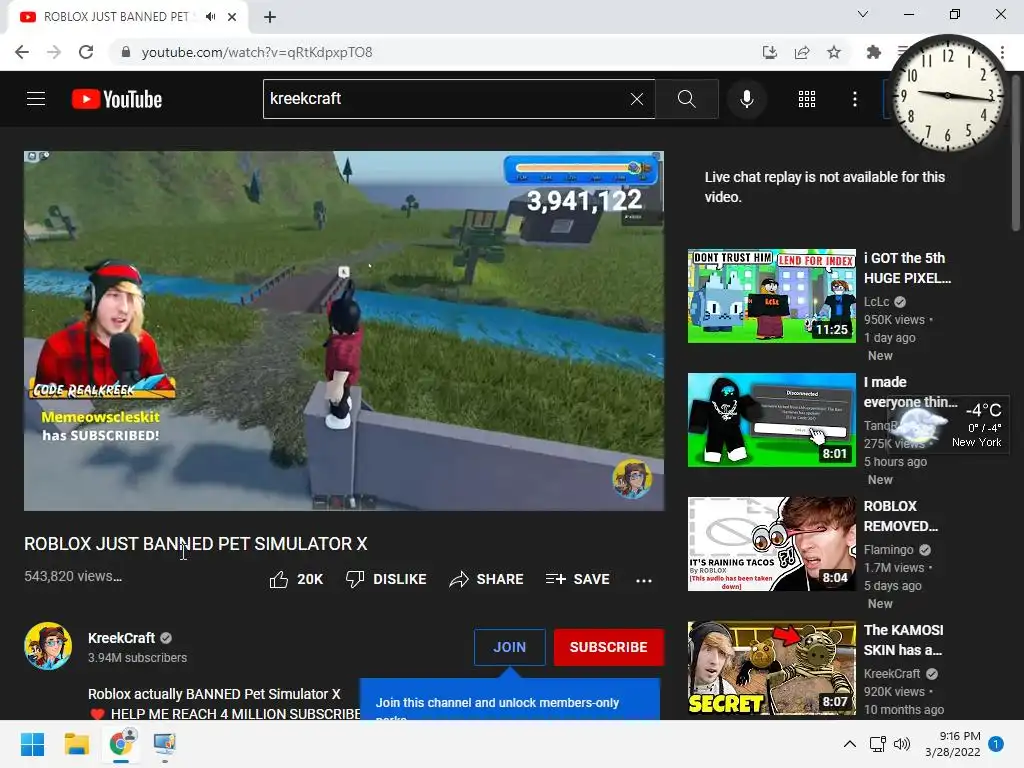Image resolution: width=1024 pixels, height=768 pixels.
Task: Open notification center badge
Action: [x=996, y=744]
